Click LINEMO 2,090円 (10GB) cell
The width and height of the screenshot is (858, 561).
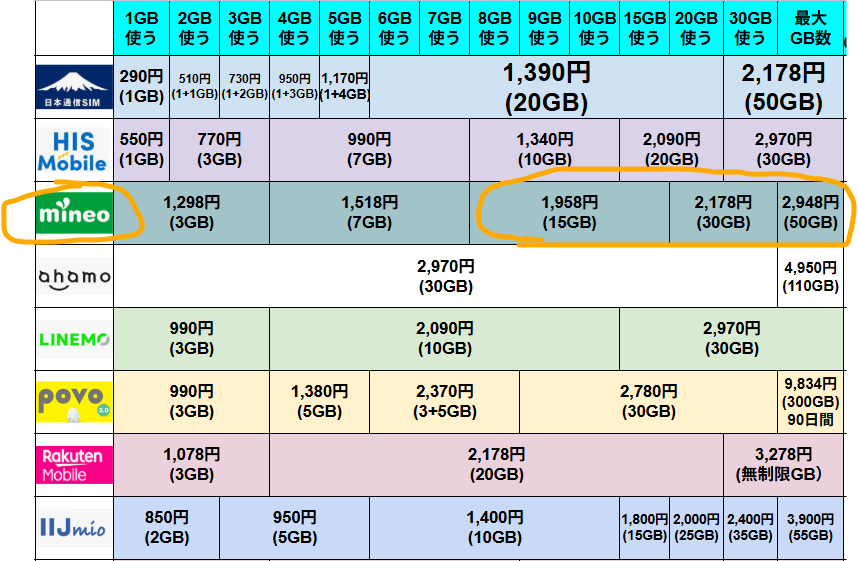444,339
